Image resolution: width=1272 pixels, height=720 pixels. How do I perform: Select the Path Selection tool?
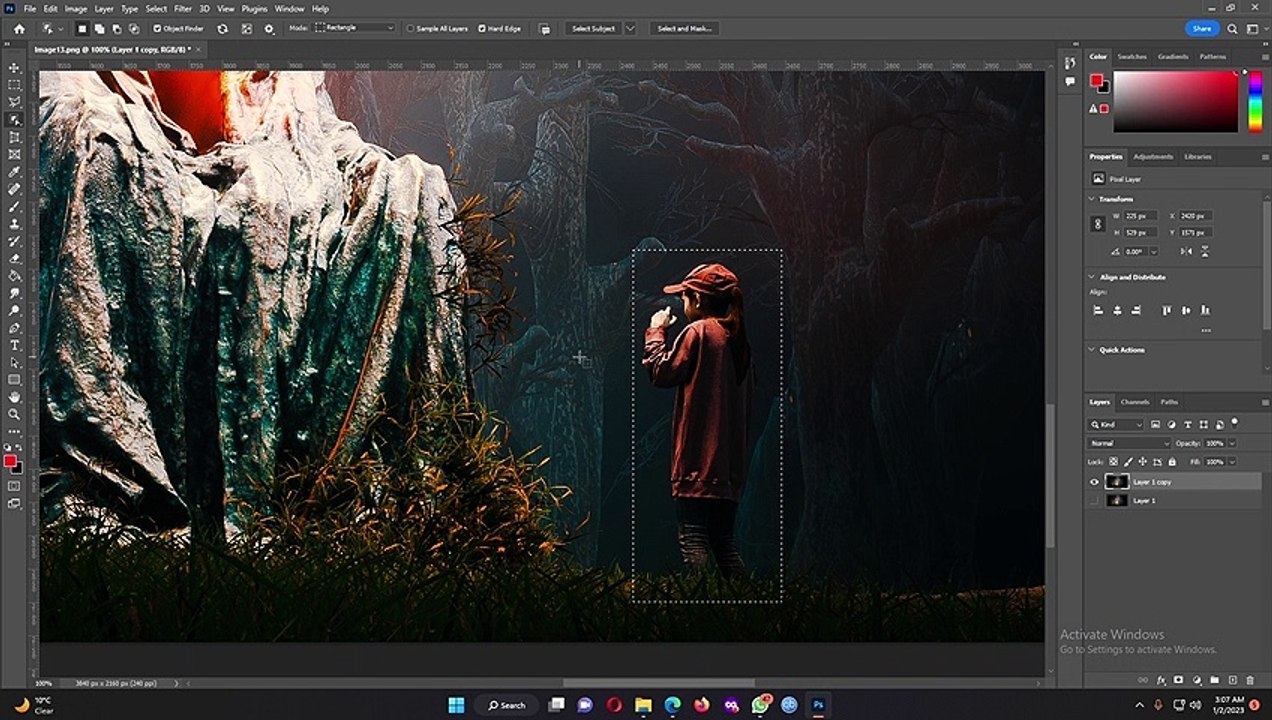coord(14,363)
